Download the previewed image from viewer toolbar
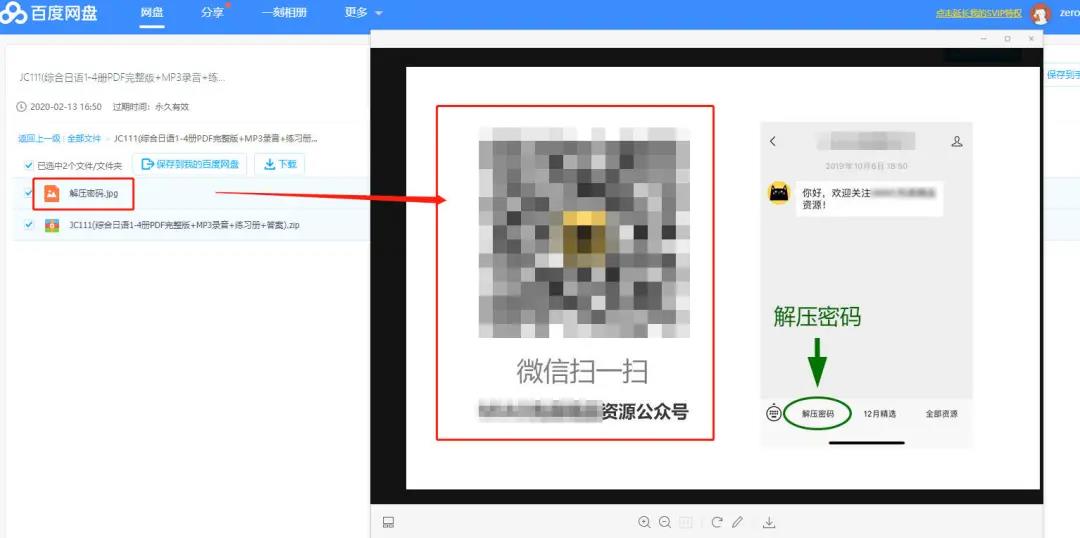The image size is (1080, 538). click(770, 522)
